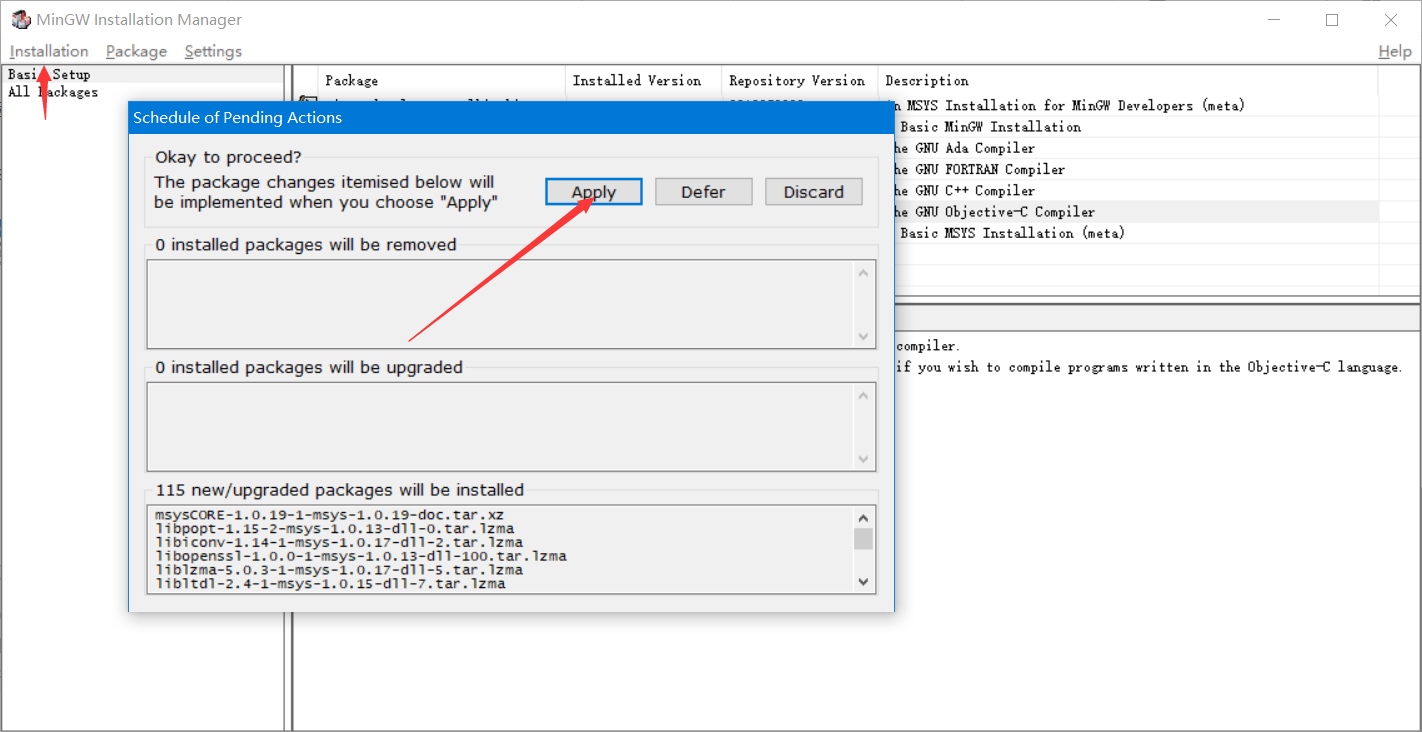The width and height of the screenshot is (1422, 732).
Task: Open the Settings menu
Action: coord(213,51)
